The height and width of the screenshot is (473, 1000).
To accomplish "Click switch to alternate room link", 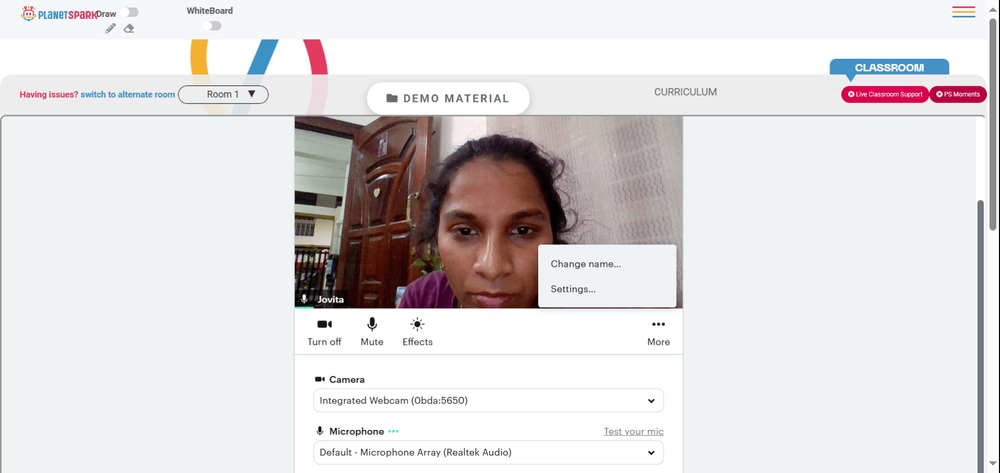I will pos(128,94).
